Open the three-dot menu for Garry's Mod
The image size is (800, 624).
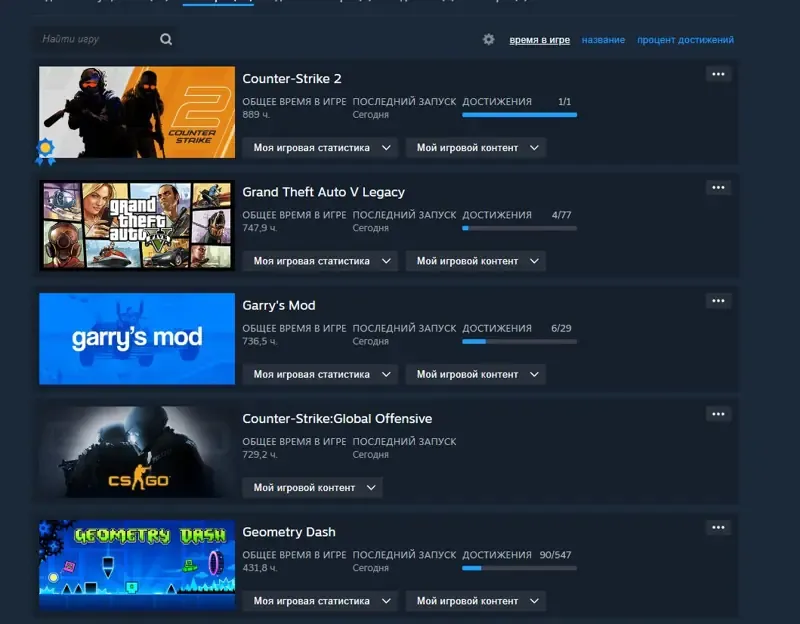click(718, 301)
